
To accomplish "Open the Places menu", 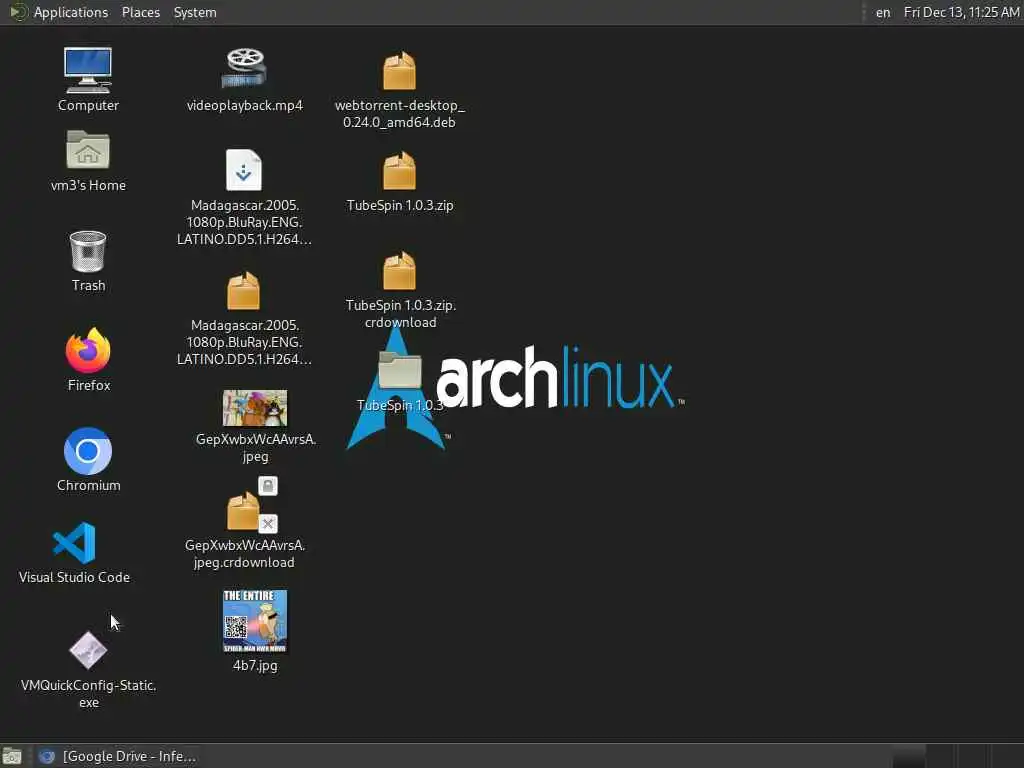I will pos(140,12).
